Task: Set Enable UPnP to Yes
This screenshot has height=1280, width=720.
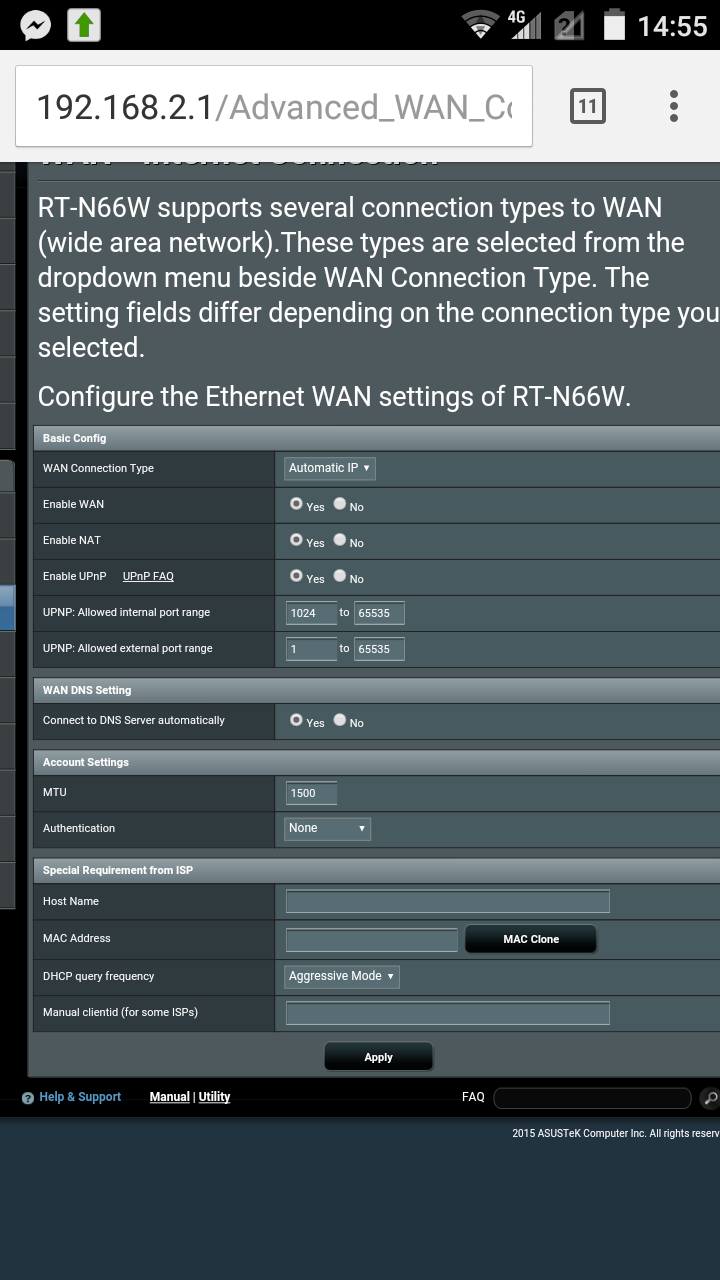Action: pos(296,576)
